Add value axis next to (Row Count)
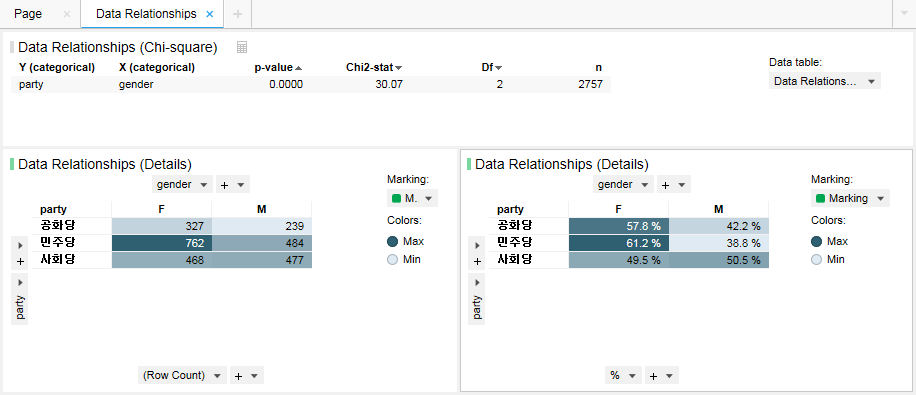The height and width of the screenshot is (395, 916). [x=247, y=375]
